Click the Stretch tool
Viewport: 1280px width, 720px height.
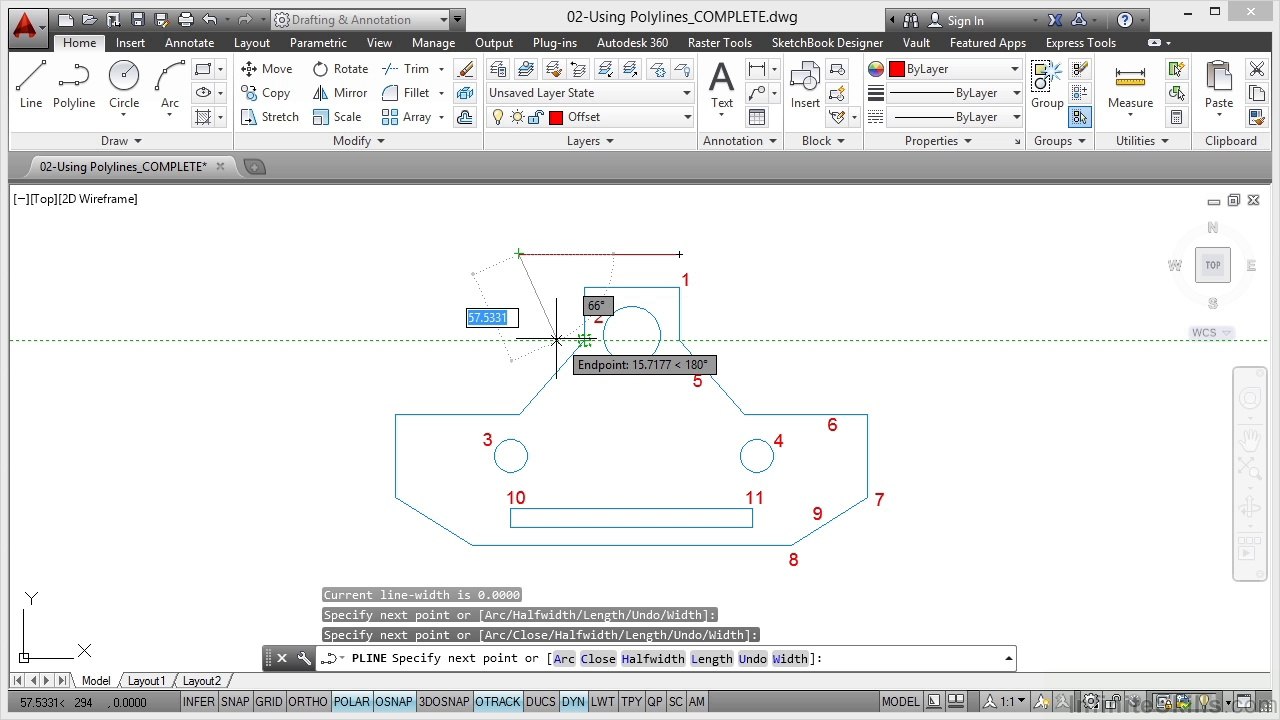click(x=269, y=117)
